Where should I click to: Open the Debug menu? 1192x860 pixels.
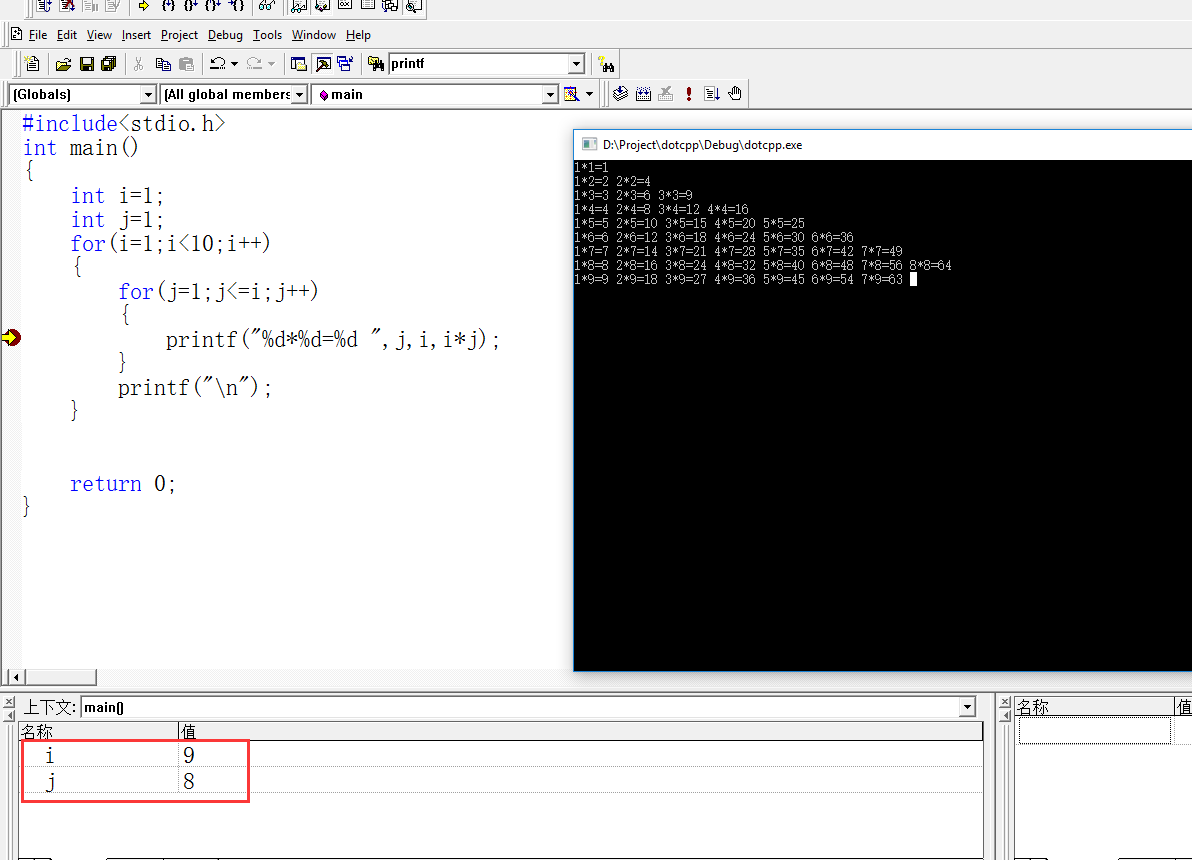pyautogui.click(x=225, y=35)
